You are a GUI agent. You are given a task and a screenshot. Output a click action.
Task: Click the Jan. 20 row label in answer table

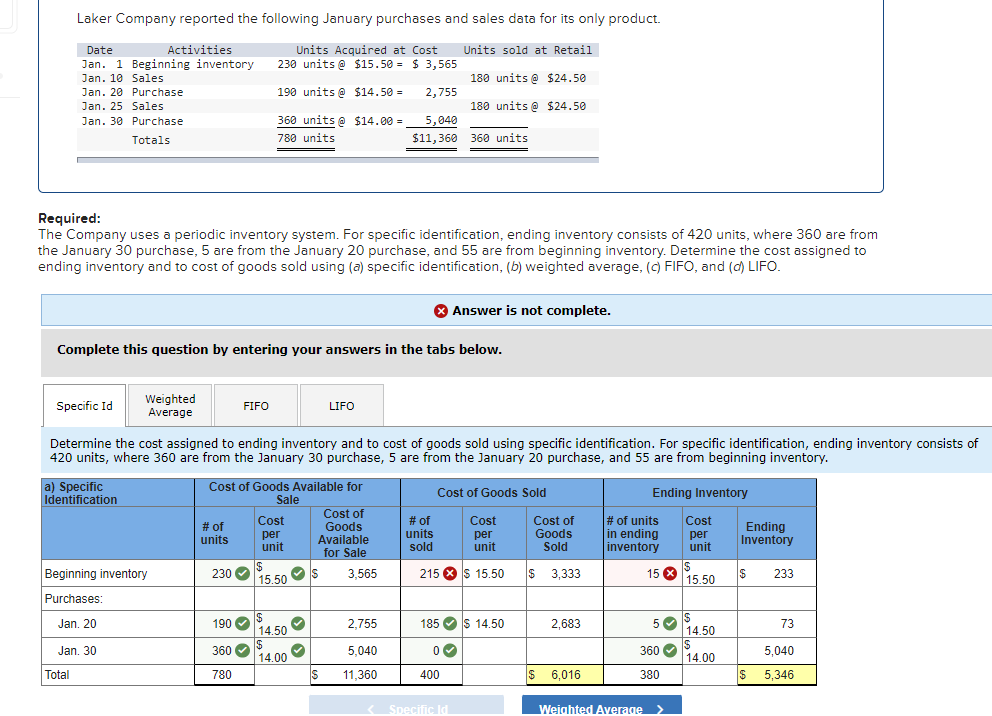(77, 624)
